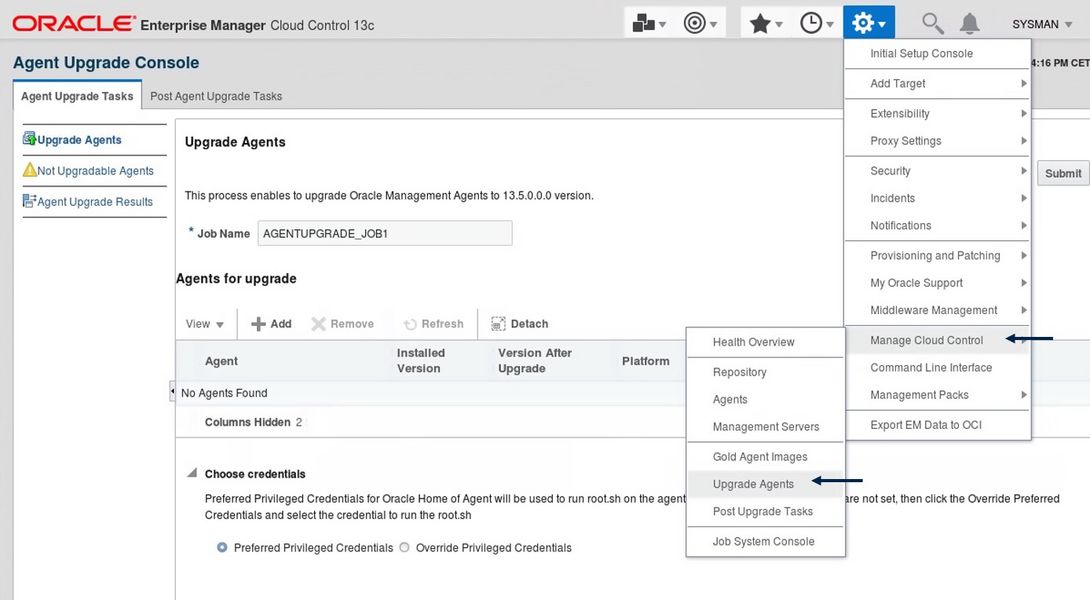
Task: Expand the Extensibility submenu
Action: 1023,113
